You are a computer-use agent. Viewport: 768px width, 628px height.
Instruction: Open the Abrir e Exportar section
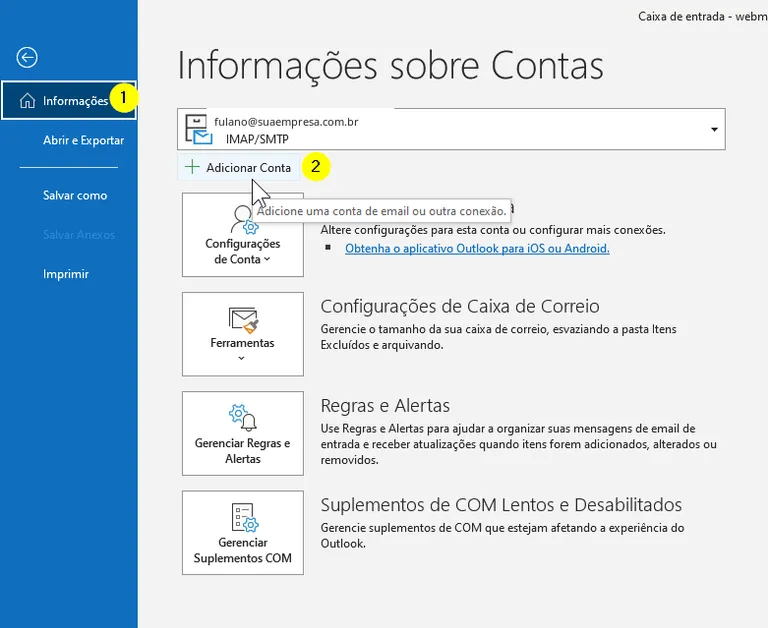click(83, 140)
